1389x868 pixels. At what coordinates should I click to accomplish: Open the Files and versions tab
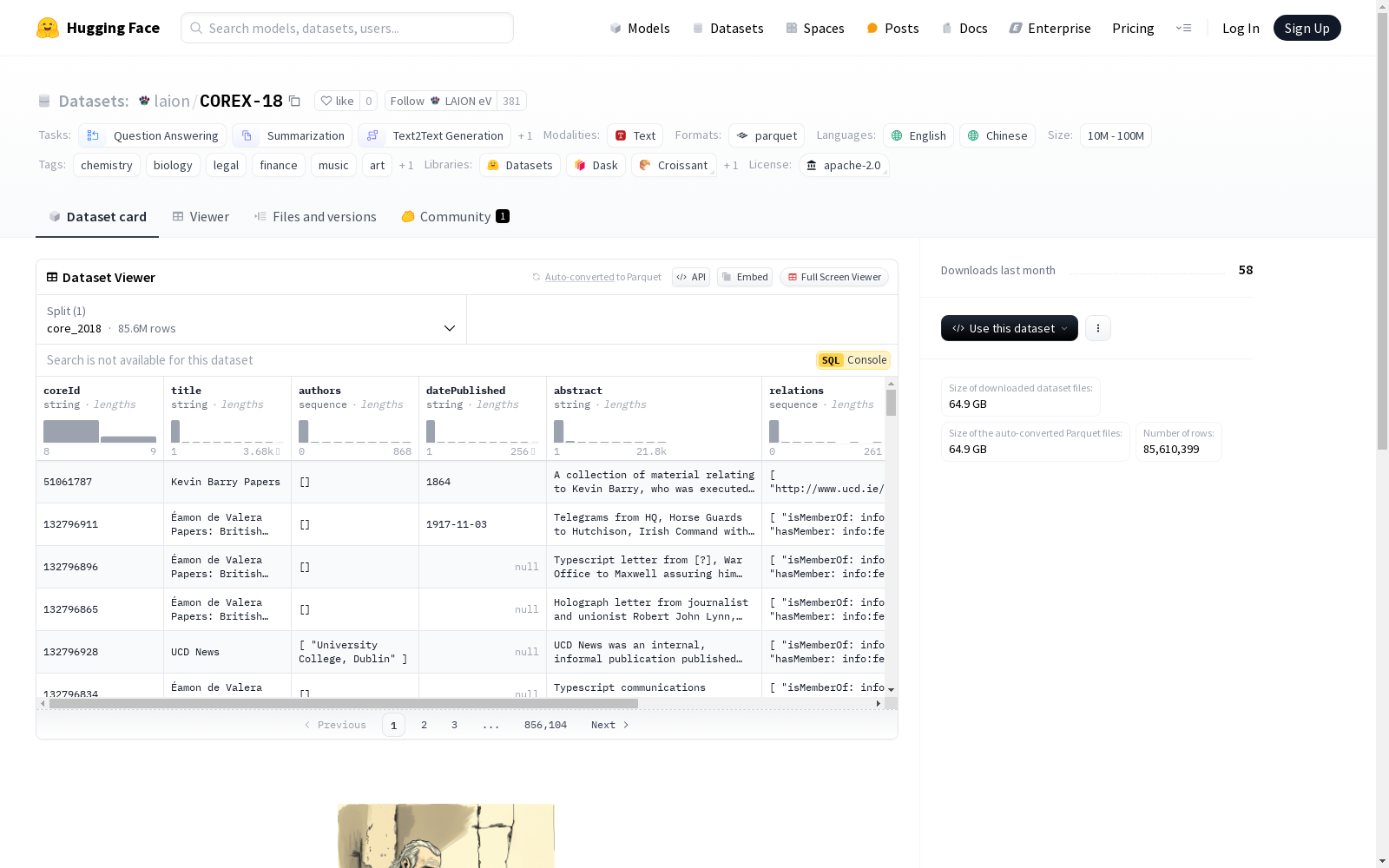click(315, 216)
